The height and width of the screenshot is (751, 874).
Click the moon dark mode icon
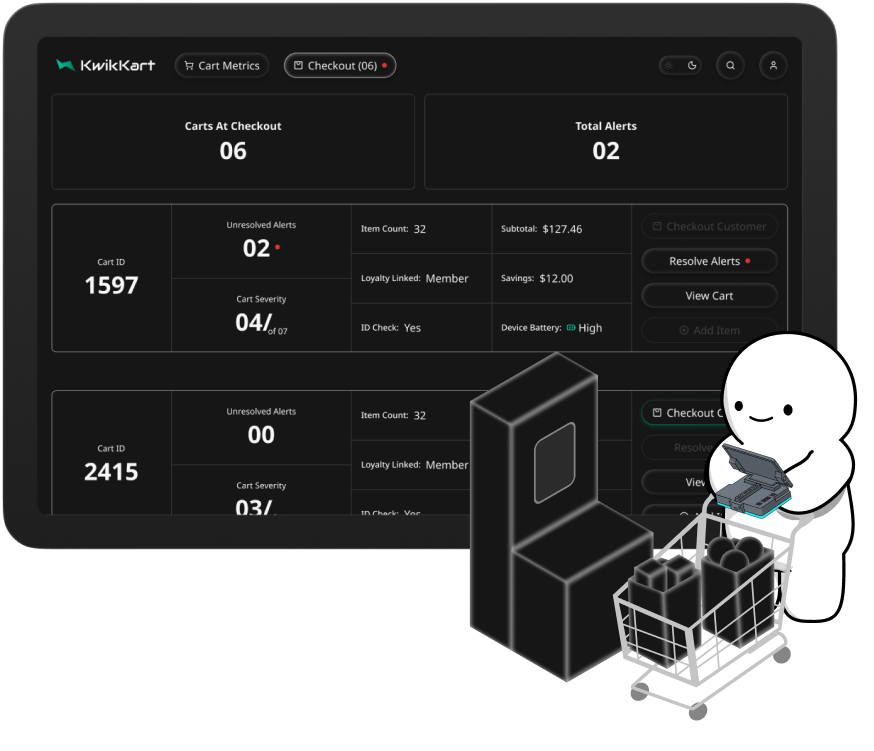692,66
